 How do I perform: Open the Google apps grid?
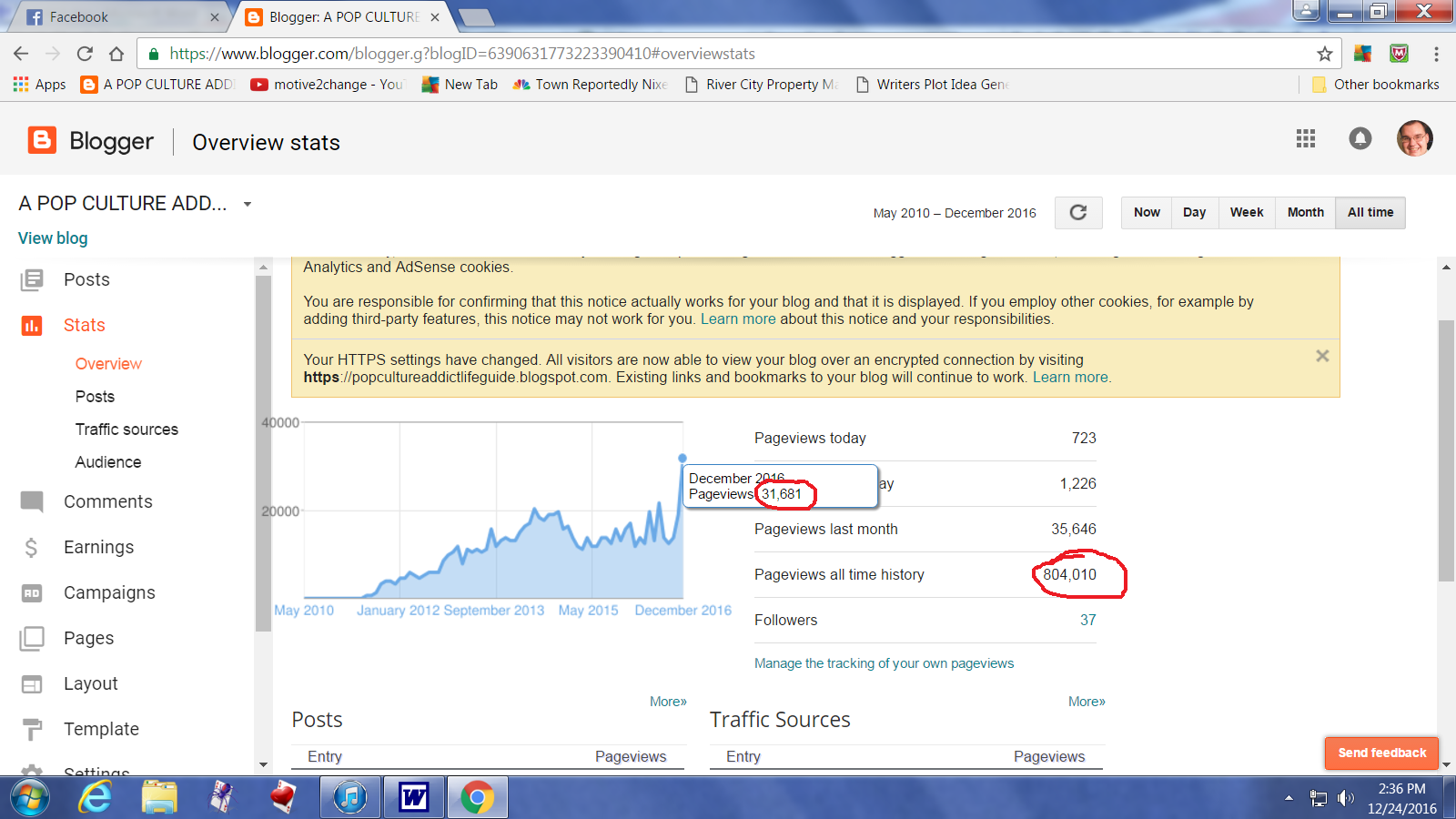point(1306,138)
